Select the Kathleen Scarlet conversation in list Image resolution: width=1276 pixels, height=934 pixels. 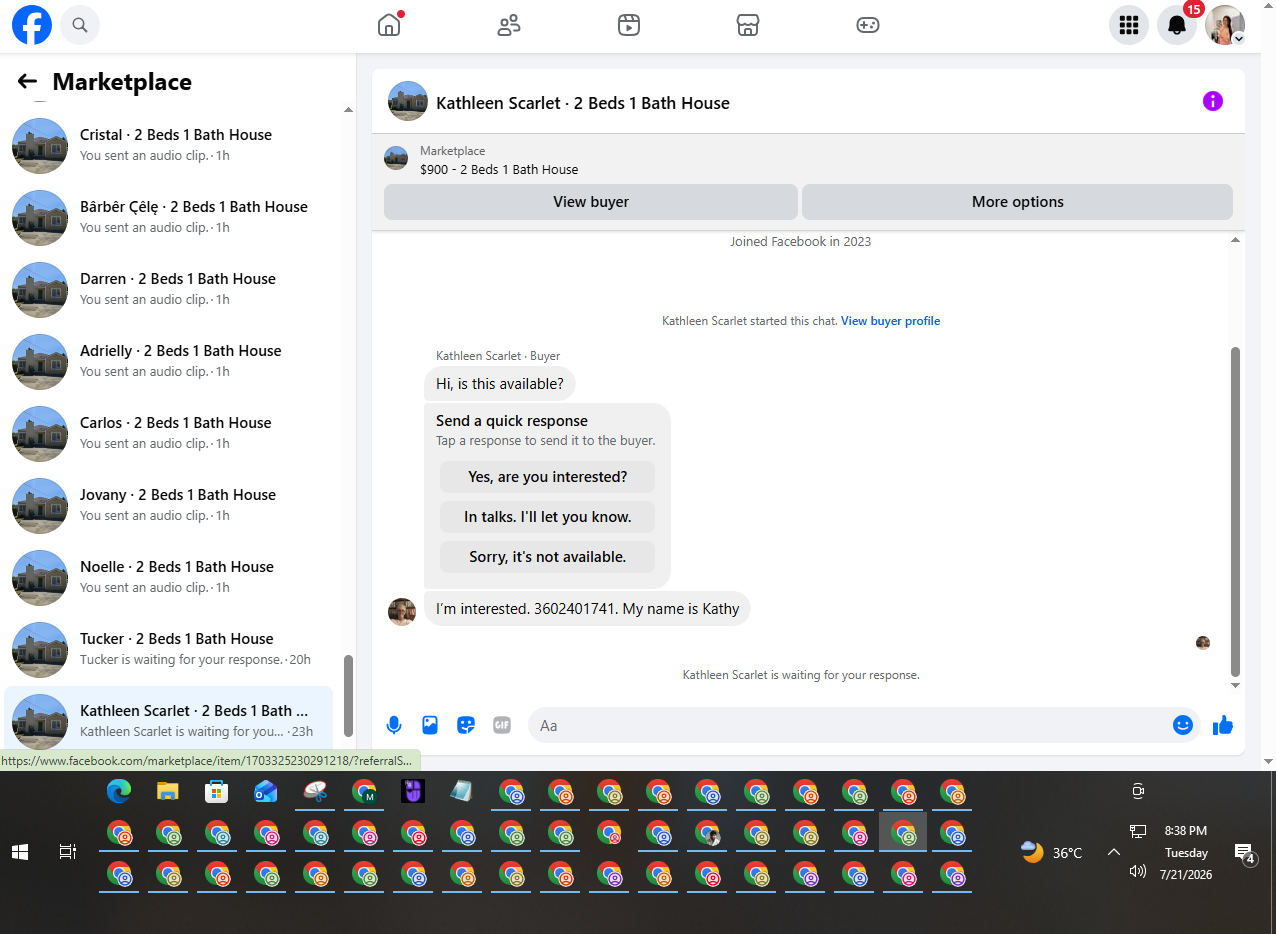pos(168,720)
